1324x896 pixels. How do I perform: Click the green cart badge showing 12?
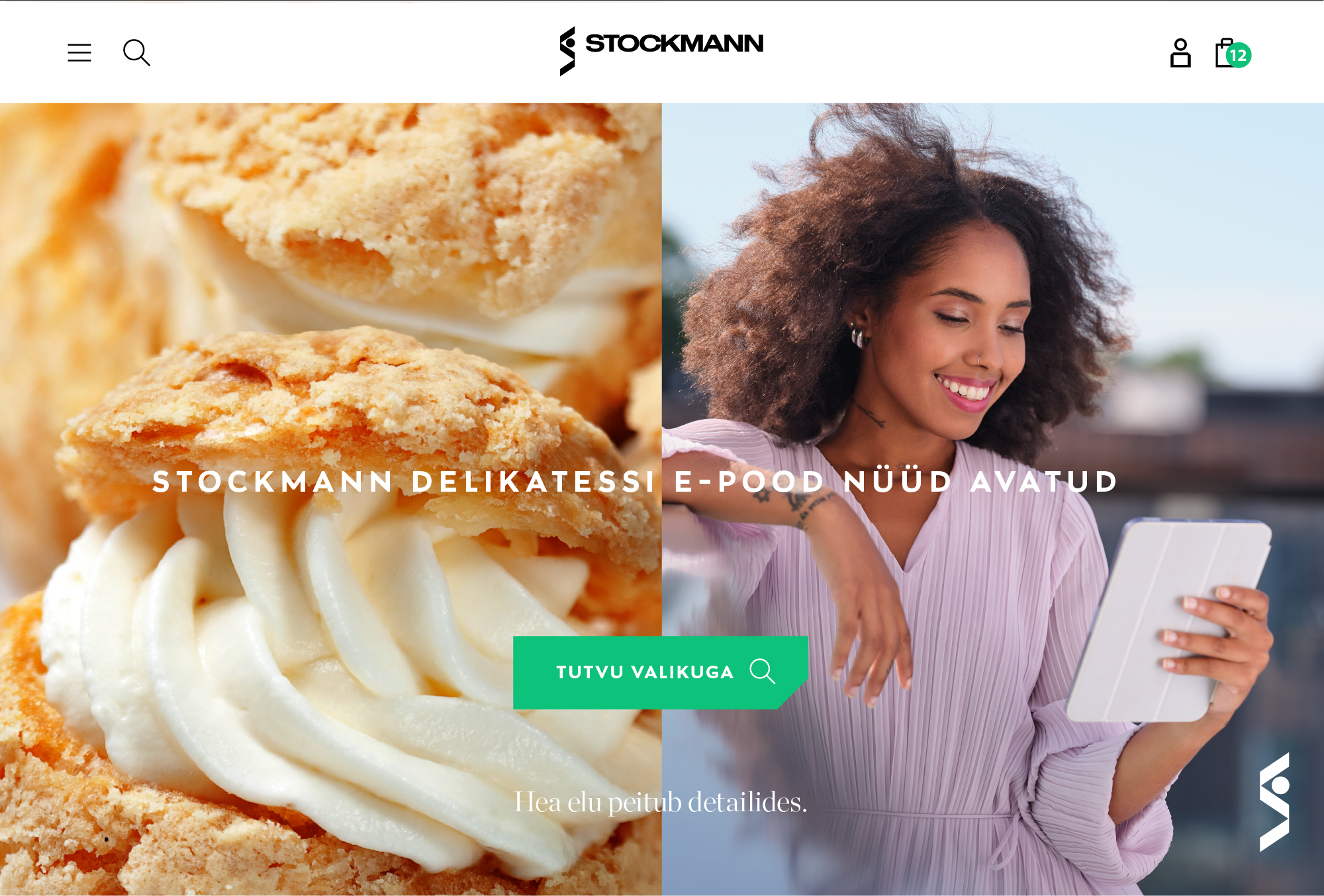(x=1239, y=56)
